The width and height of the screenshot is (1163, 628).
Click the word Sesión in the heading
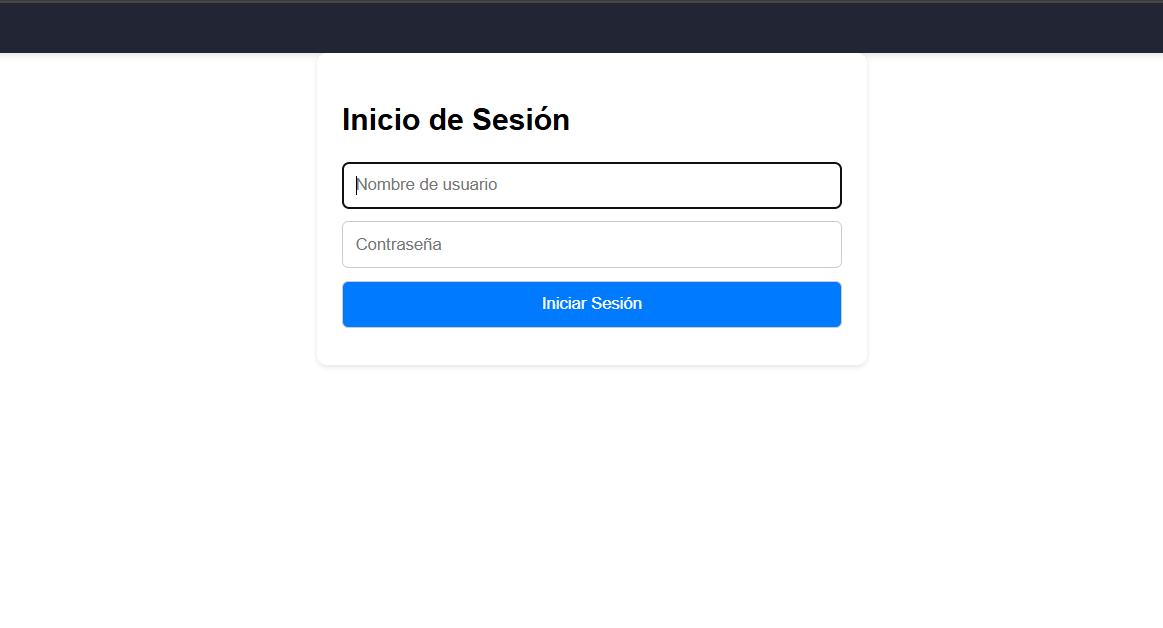coord(521,119)
